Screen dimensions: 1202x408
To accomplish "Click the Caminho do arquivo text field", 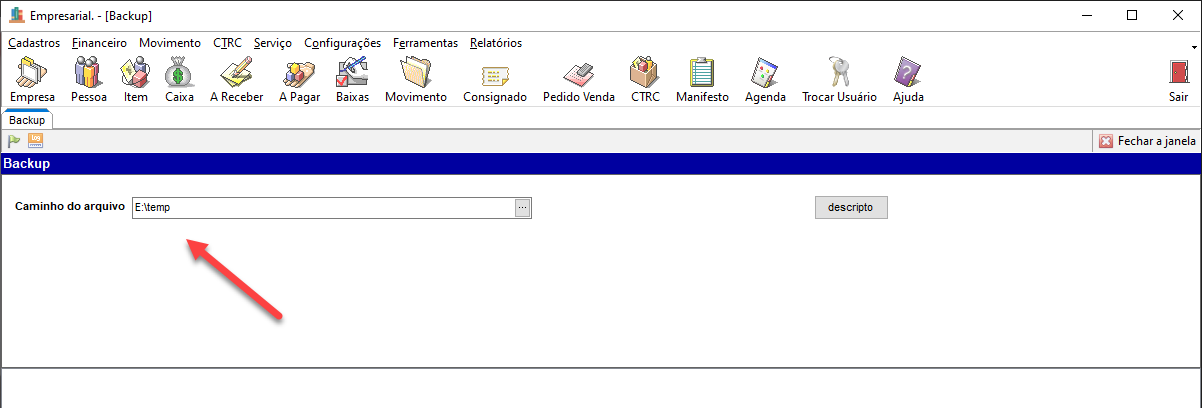I will (322, 207).
